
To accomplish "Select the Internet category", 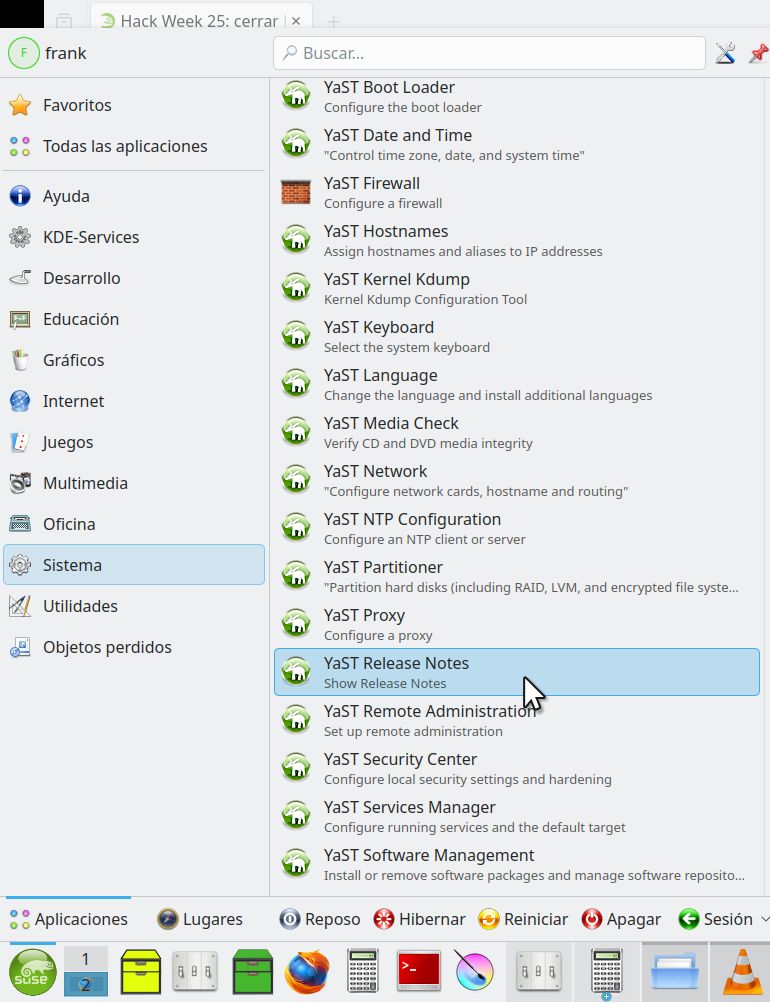I will 73,401.
